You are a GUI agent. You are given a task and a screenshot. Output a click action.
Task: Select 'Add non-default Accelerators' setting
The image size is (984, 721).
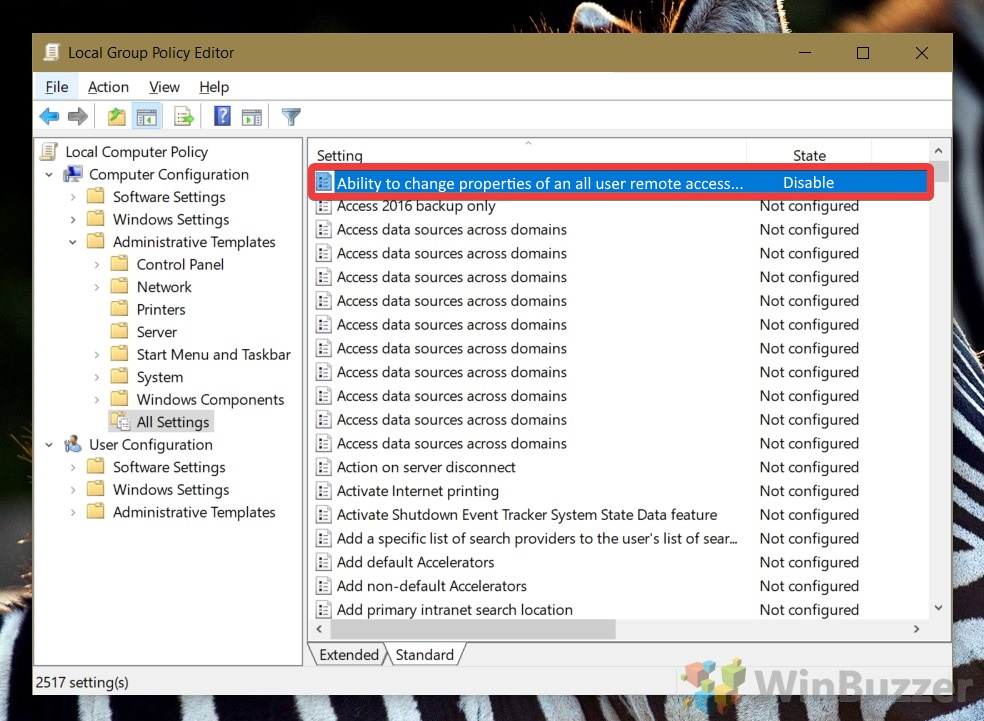[432, 585]
